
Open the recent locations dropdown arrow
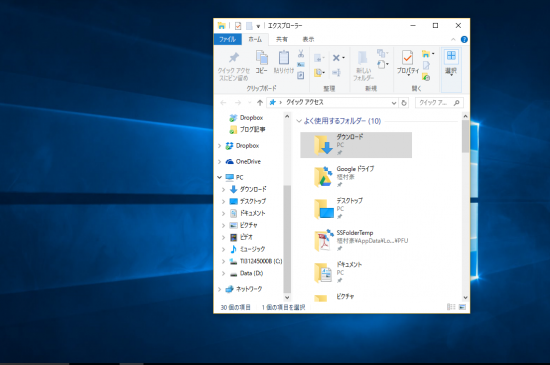pyautogui.click(x=249, y=103)
